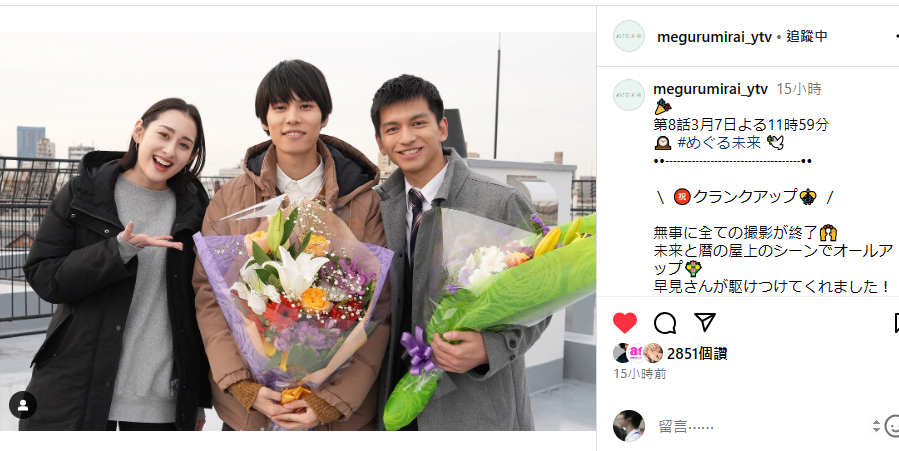Open megurumirai_ytv username above the caption
This screenshot has height=451, width=899.
click(710, 89)
